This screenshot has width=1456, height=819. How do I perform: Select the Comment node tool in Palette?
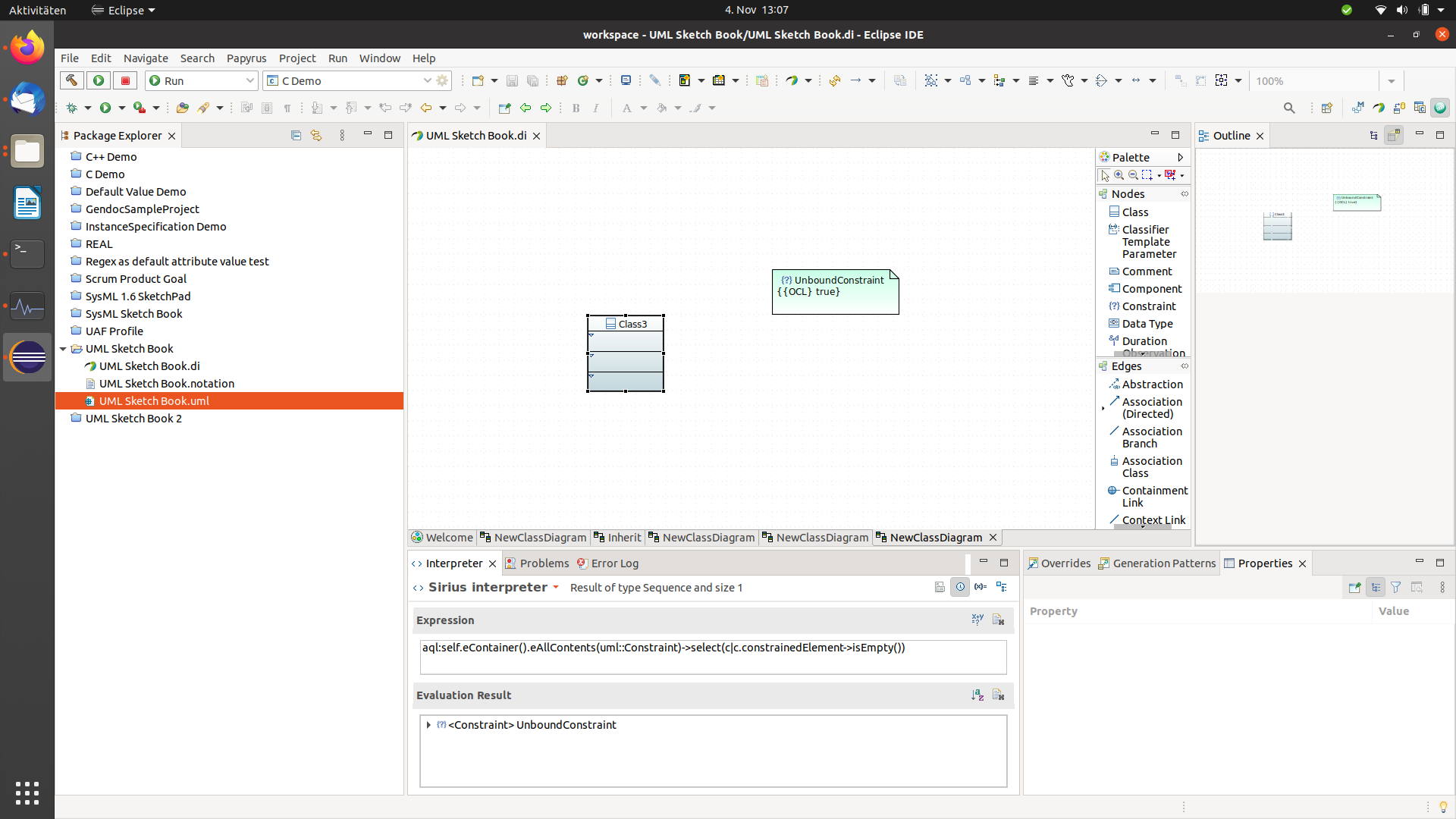click(1141, 271)
